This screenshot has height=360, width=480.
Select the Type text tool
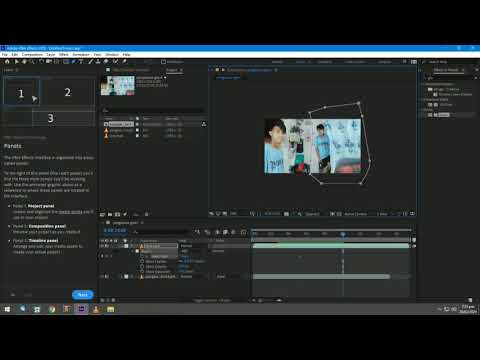coord(81,62)
